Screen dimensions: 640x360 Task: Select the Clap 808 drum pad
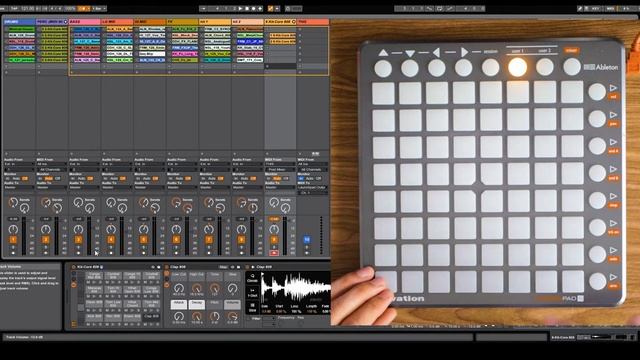pos(151,317)
